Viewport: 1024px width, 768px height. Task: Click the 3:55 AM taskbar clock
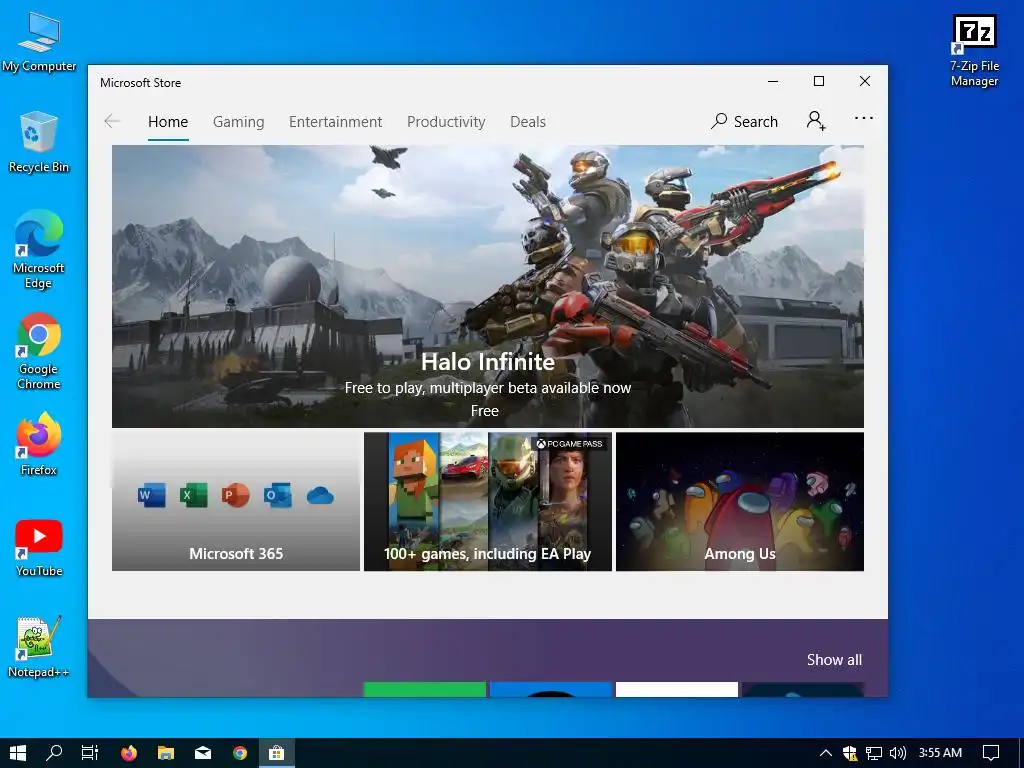click(940, 753)
